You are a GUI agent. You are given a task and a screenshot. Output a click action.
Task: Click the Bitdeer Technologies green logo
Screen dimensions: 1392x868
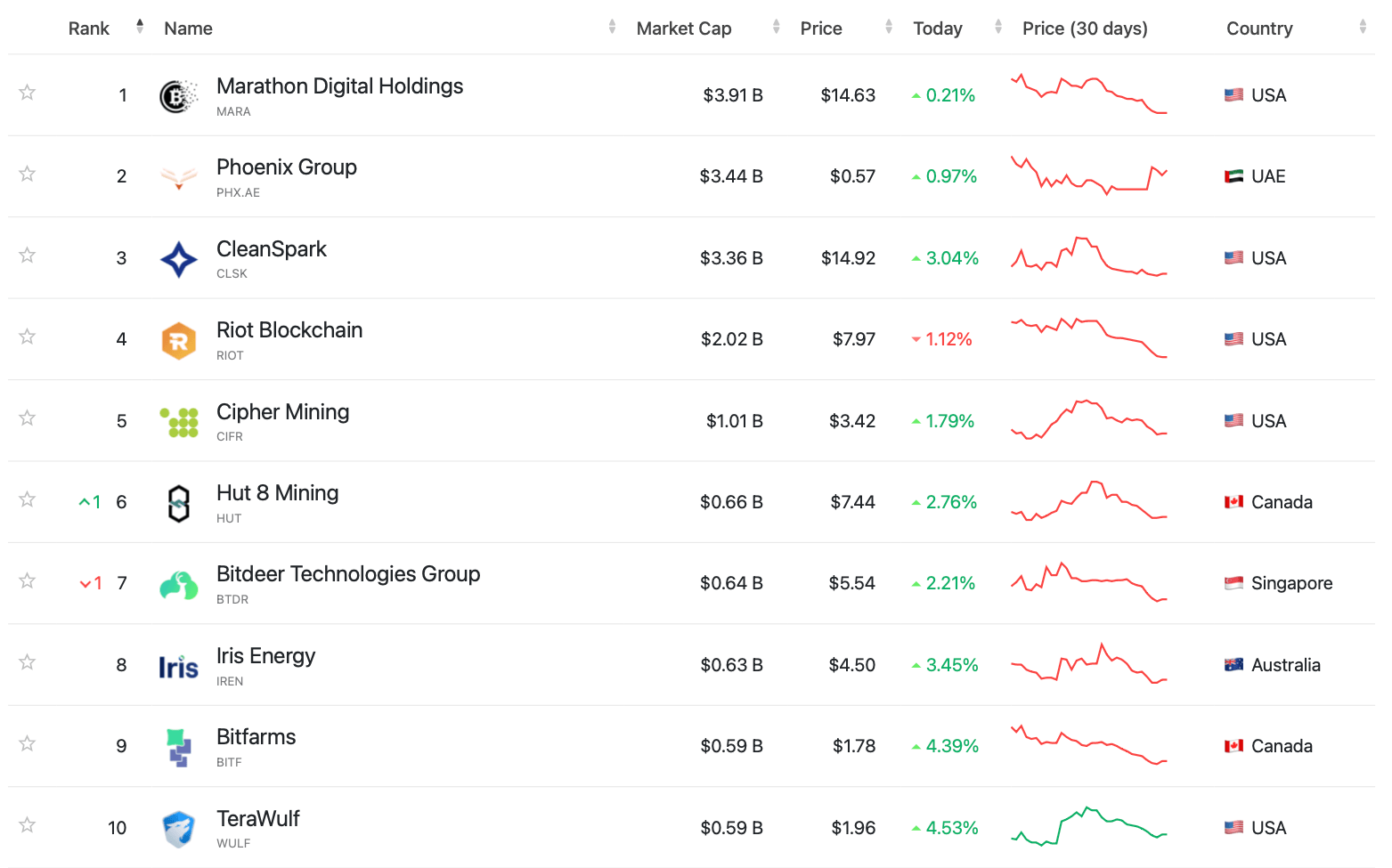[178, 585]
